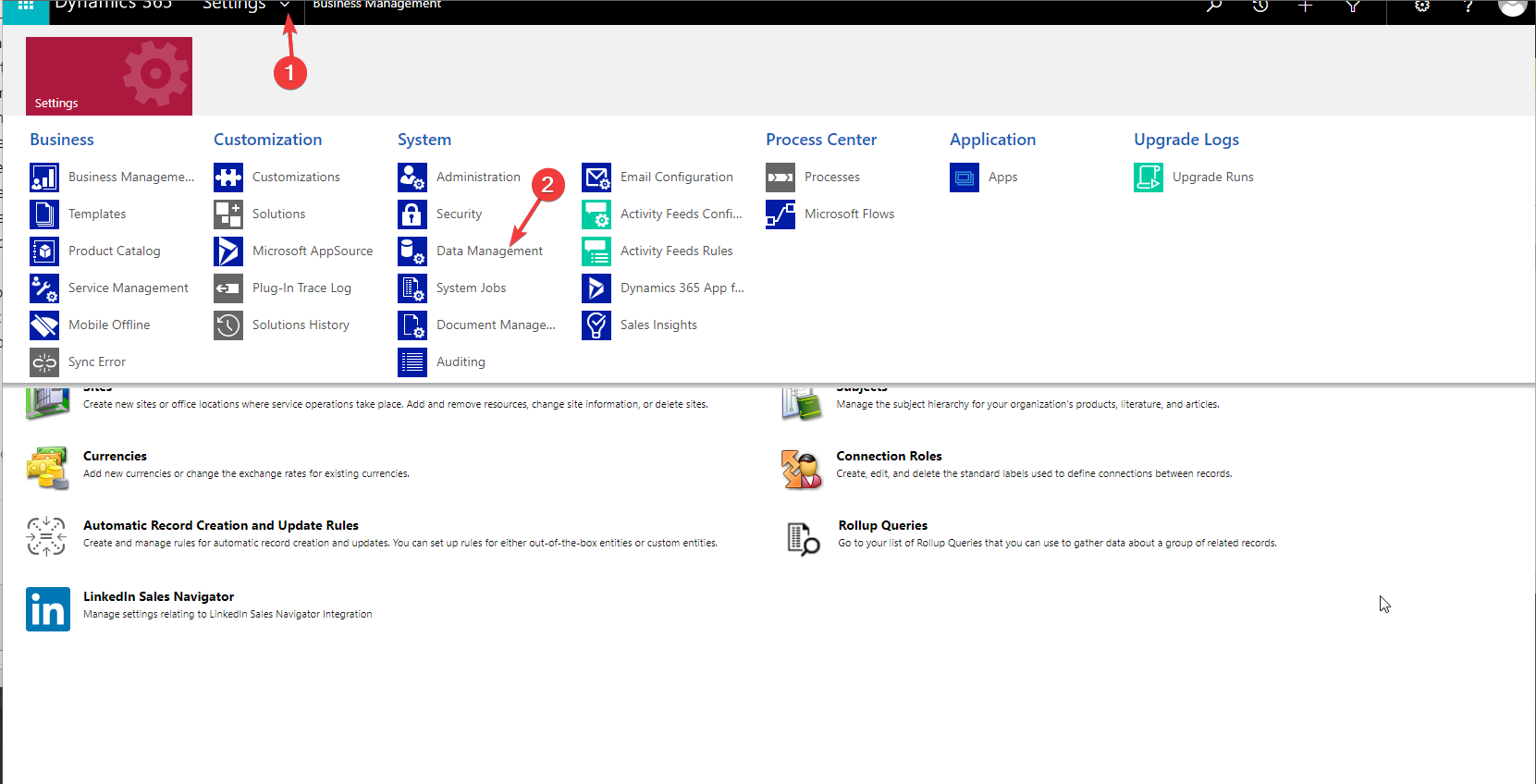The height and width of the screenshot is (784, 1536).
Task: Open Mobile Offline icon
Action: (x=44, y=325)
